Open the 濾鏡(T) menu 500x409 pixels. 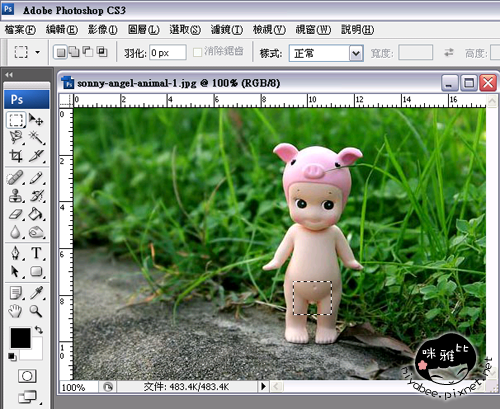(227, 30)
